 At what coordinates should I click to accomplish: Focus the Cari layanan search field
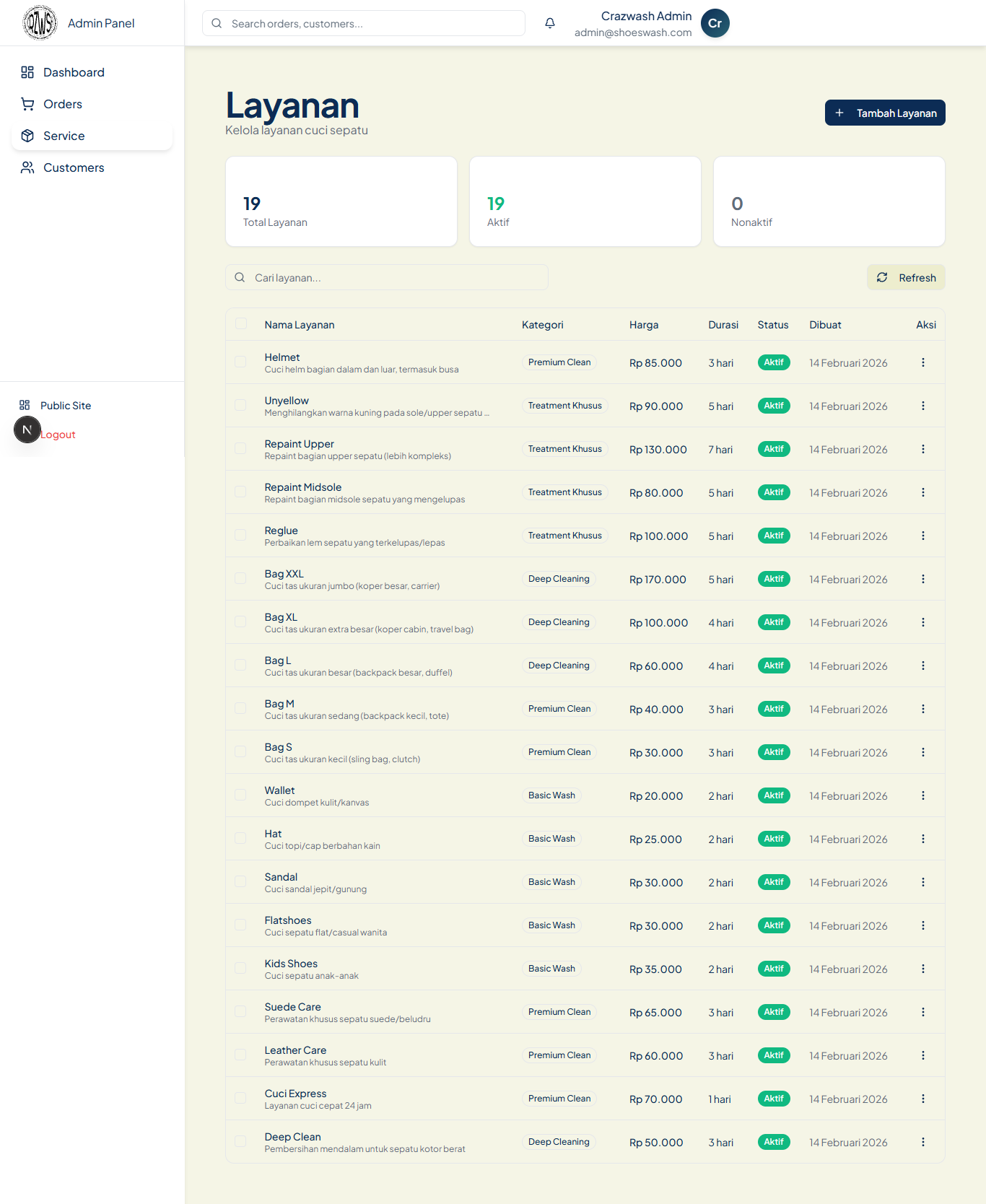(387, 277)
